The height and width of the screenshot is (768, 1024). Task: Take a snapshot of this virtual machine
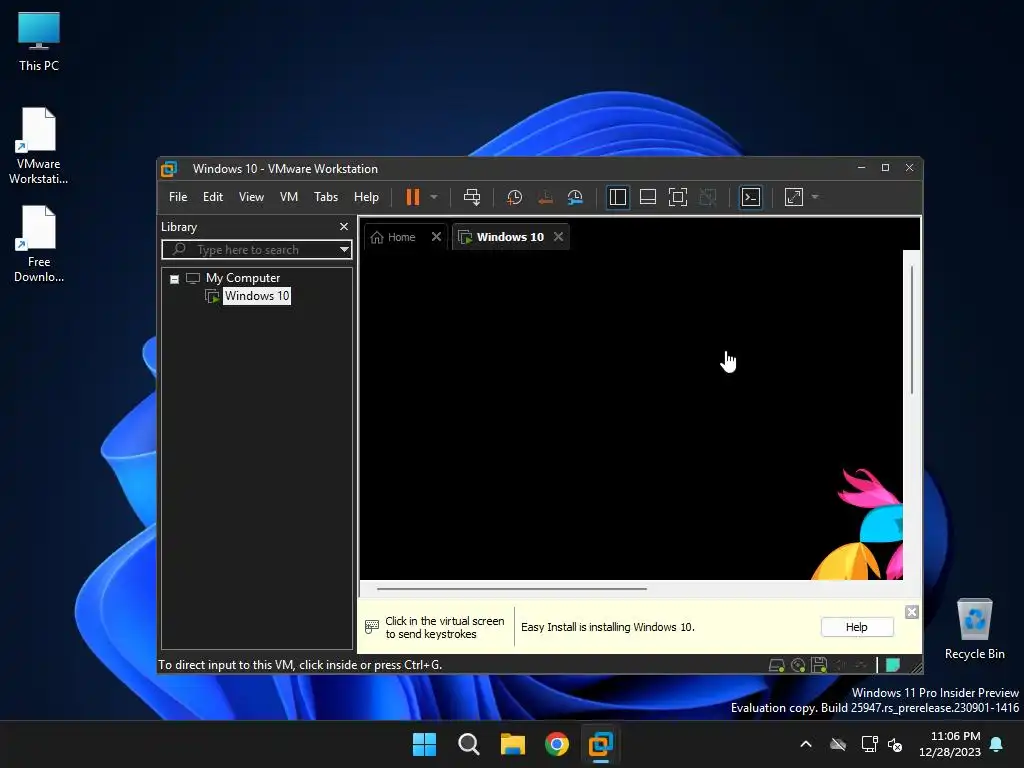(x=515, y=197)
